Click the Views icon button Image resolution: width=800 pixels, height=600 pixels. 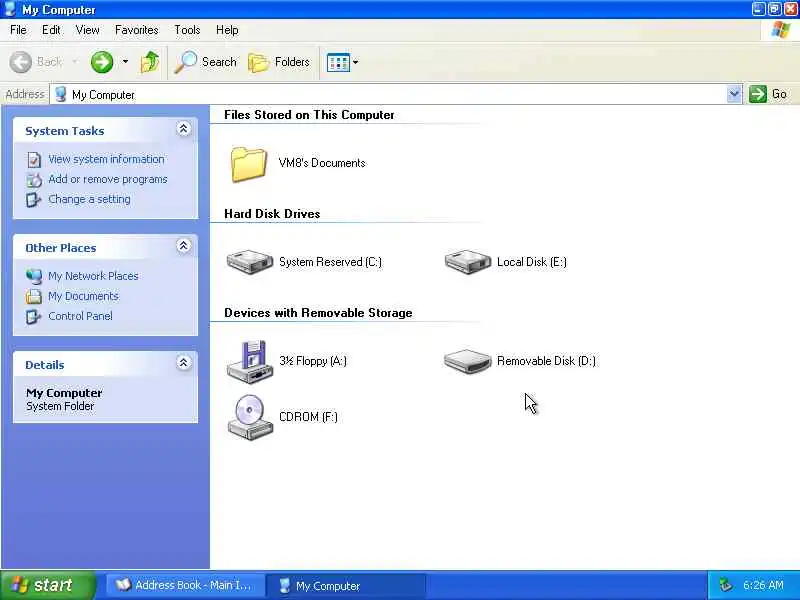point(338,63)
